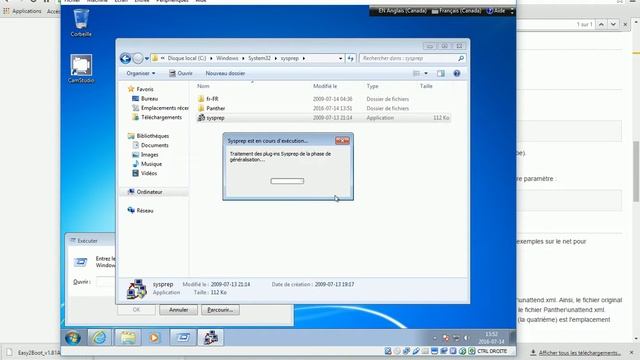The height and width of the screenshot is (360, 640).
Task: Go to the previous find result in browser
Action: tap(601, 24)
